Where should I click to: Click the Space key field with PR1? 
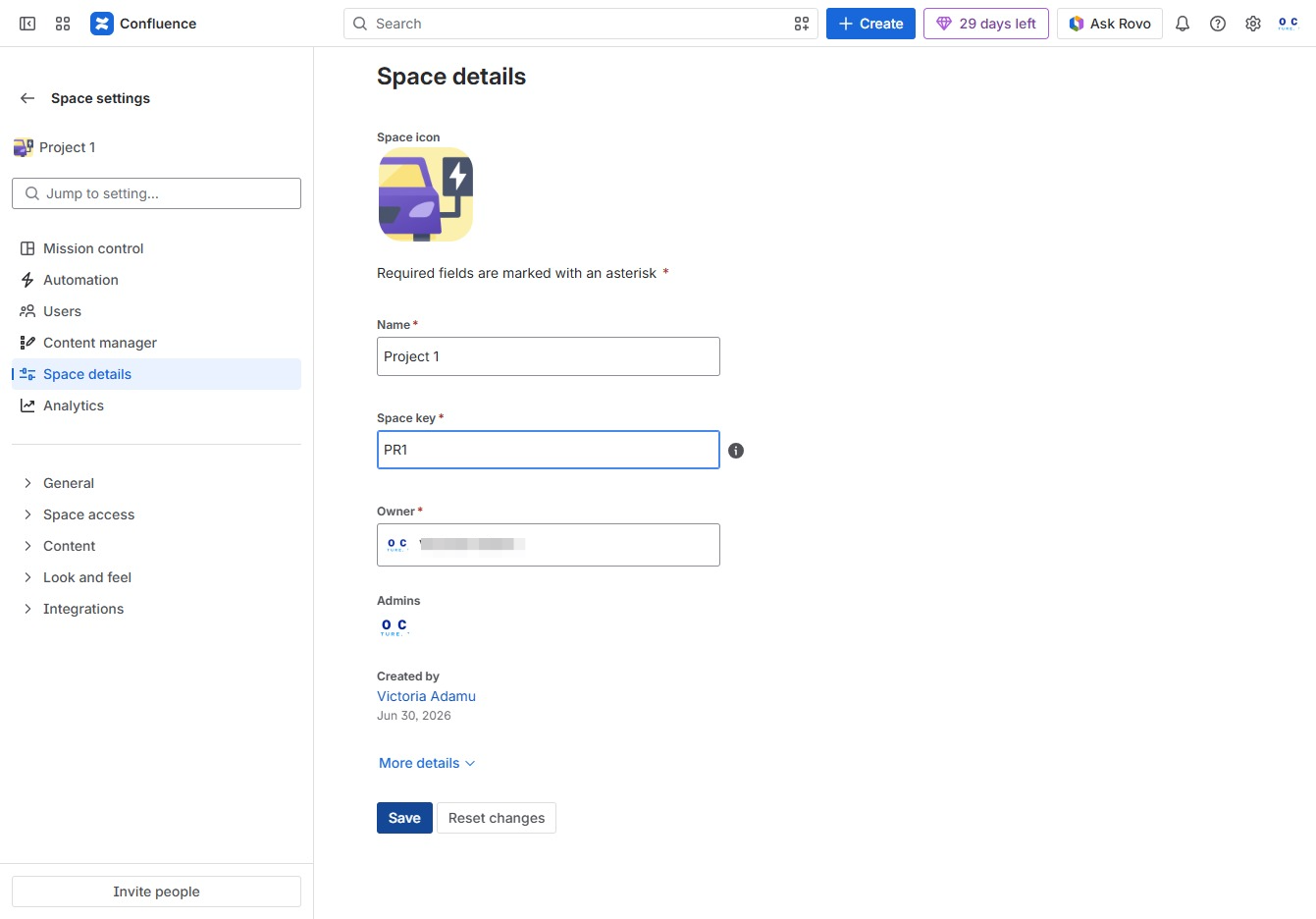(549, 450)
